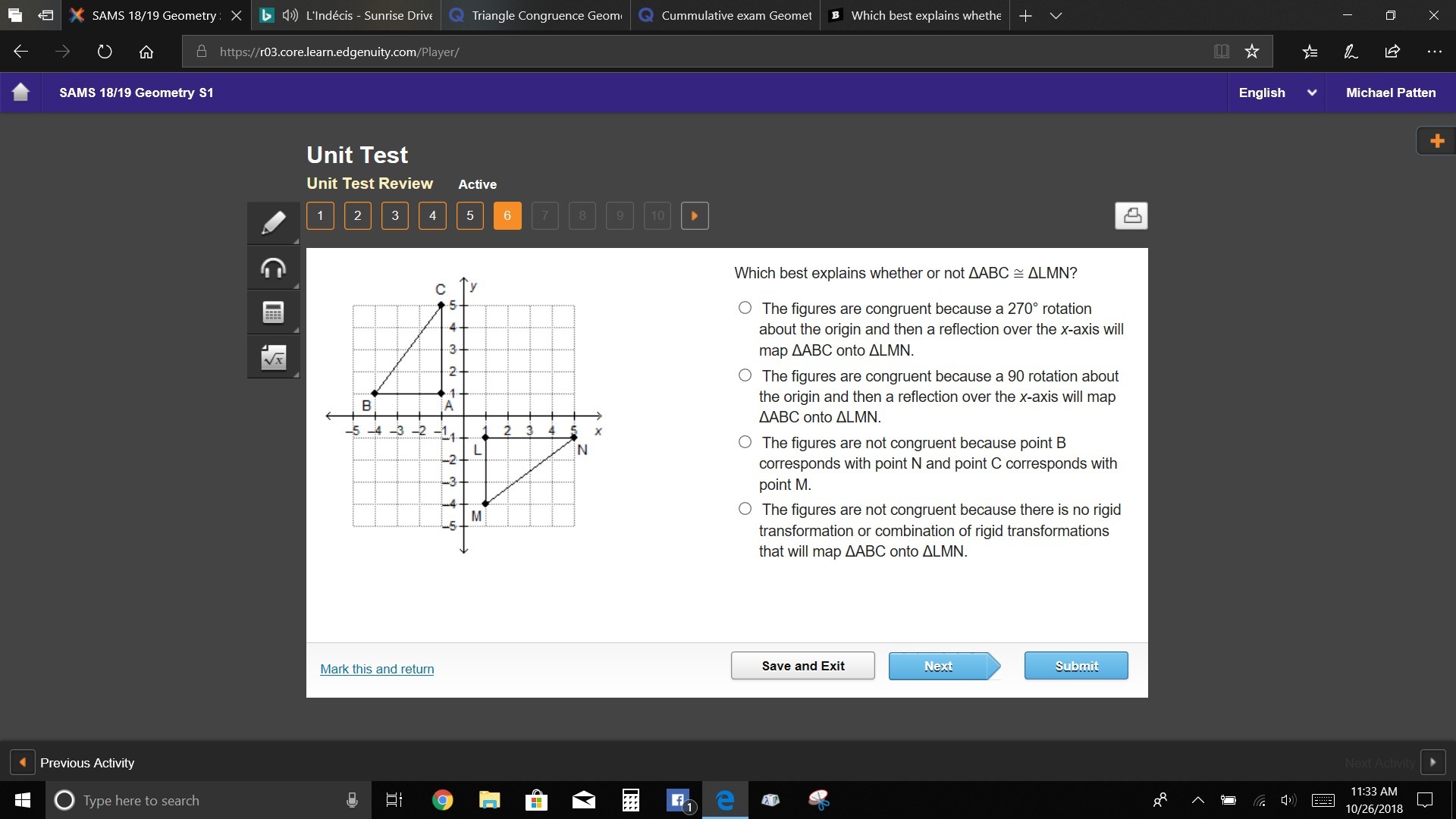The height and width of the screenshot is (819, 1456).
Task: Click the print icon above question
Action: (1131, 216)
